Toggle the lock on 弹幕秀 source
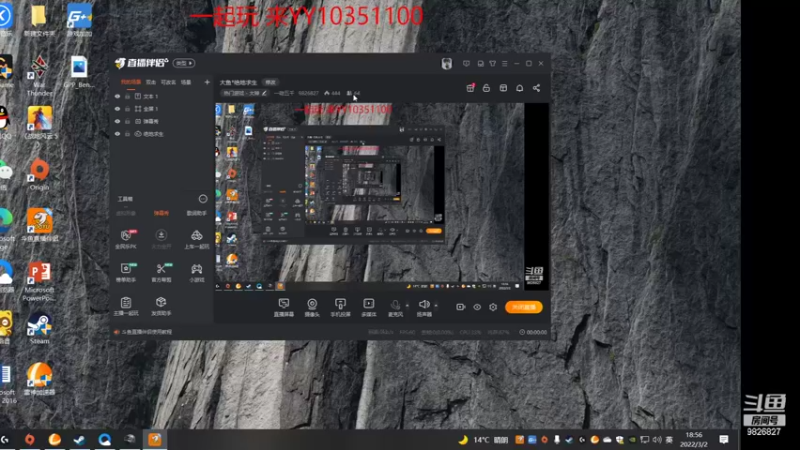This screenshot has width=800, height=450. (128, 121)
